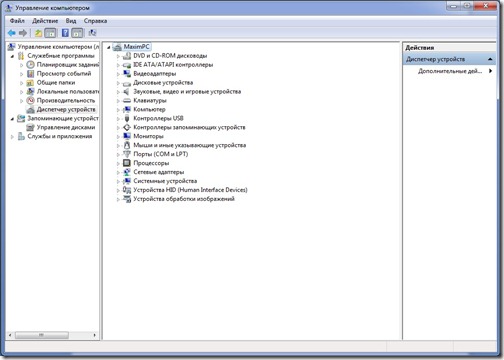Screen dimensions: 504x360
Task: Click the Производительность icon
Action: click(30, 100)
